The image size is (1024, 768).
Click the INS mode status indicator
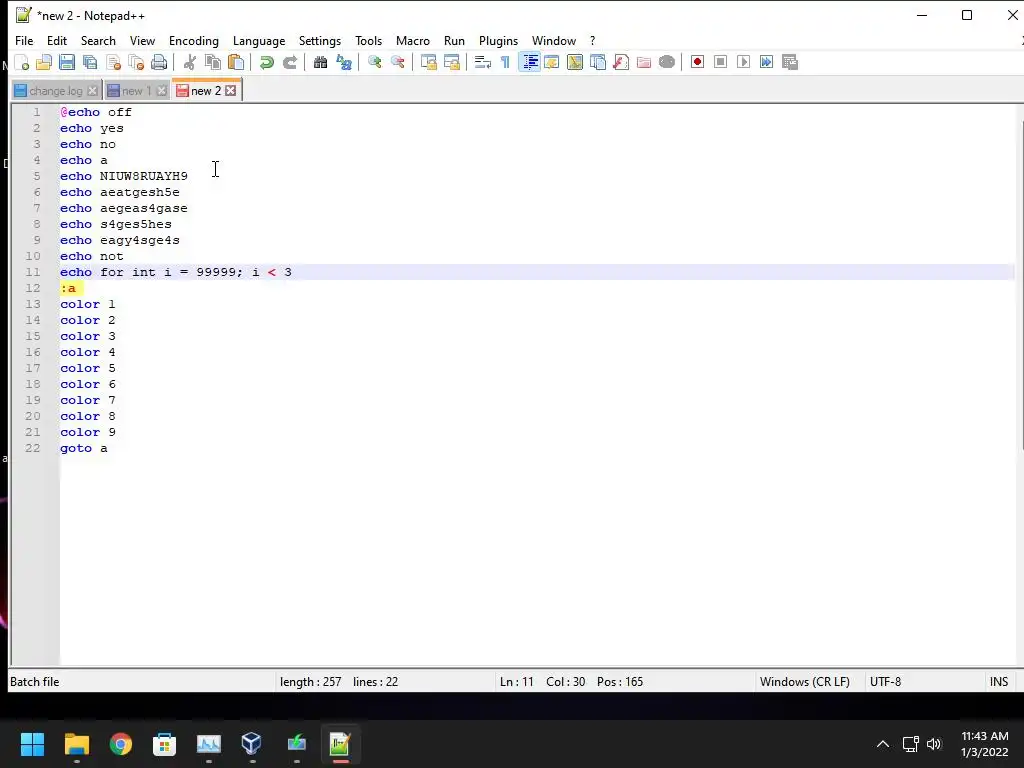(999, 682)
